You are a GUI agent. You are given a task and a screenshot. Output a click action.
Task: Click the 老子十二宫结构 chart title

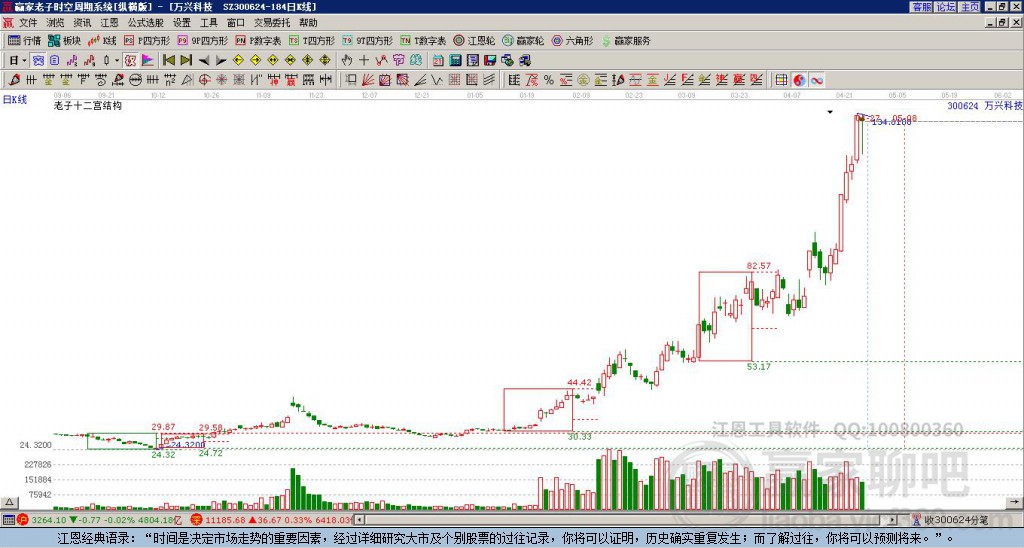[88, 105]
